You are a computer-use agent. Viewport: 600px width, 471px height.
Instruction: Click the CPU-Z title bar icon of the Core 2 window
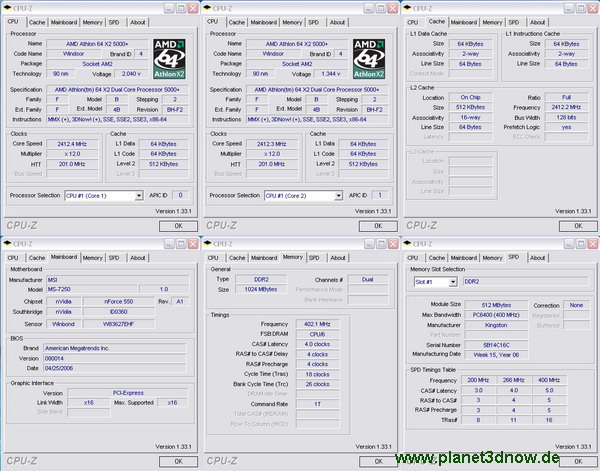207,8
